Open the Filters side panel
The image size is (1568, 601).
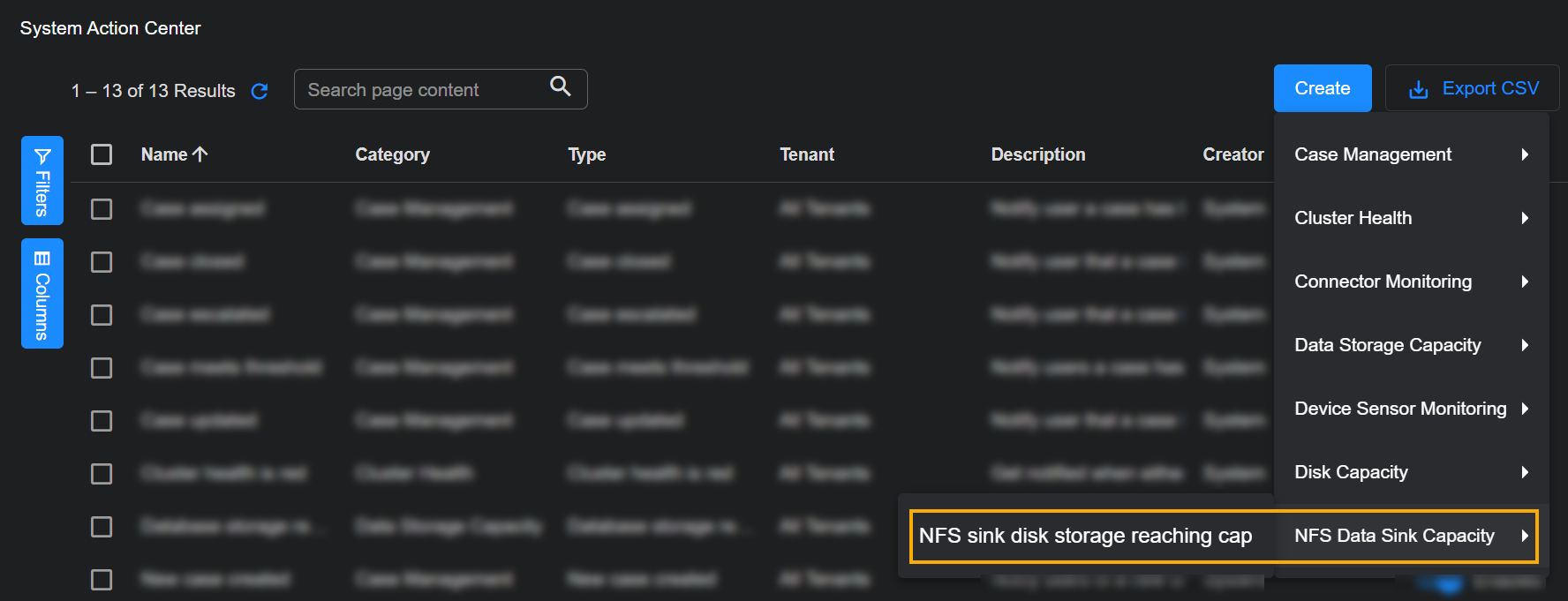[42, 181]
